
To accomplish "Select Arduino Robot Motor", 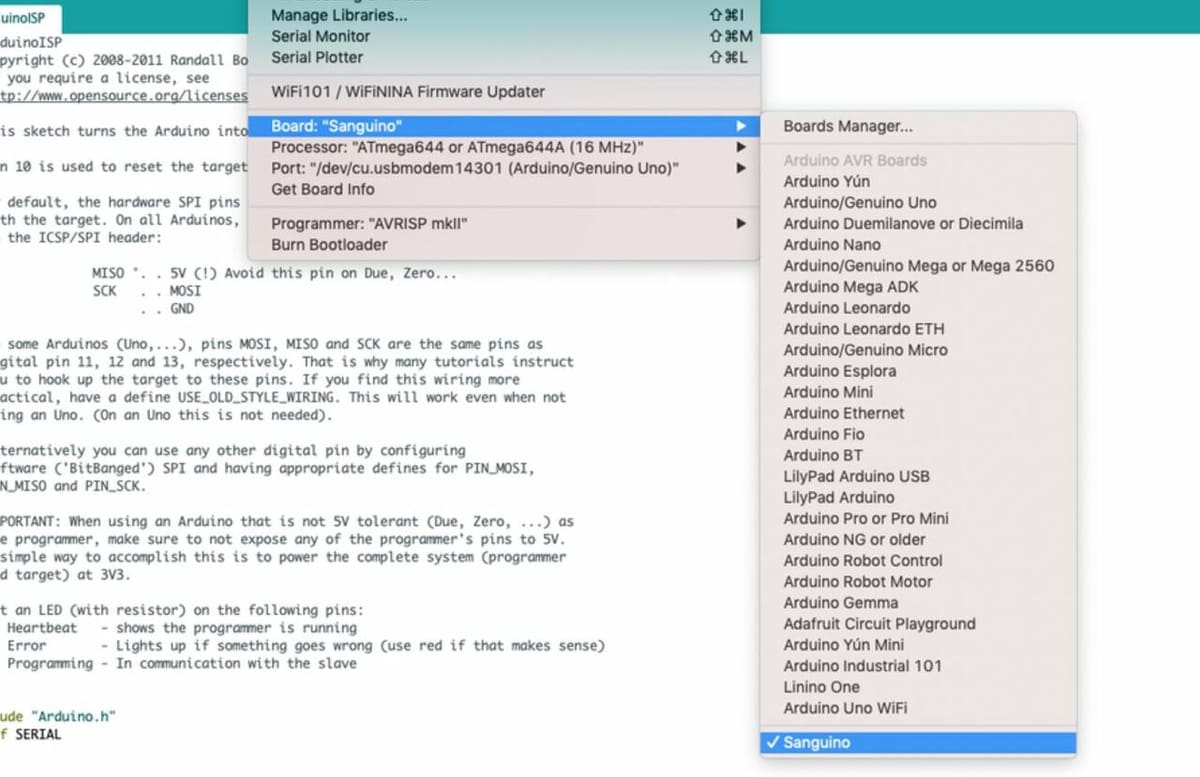I will (x=918, y=580).
